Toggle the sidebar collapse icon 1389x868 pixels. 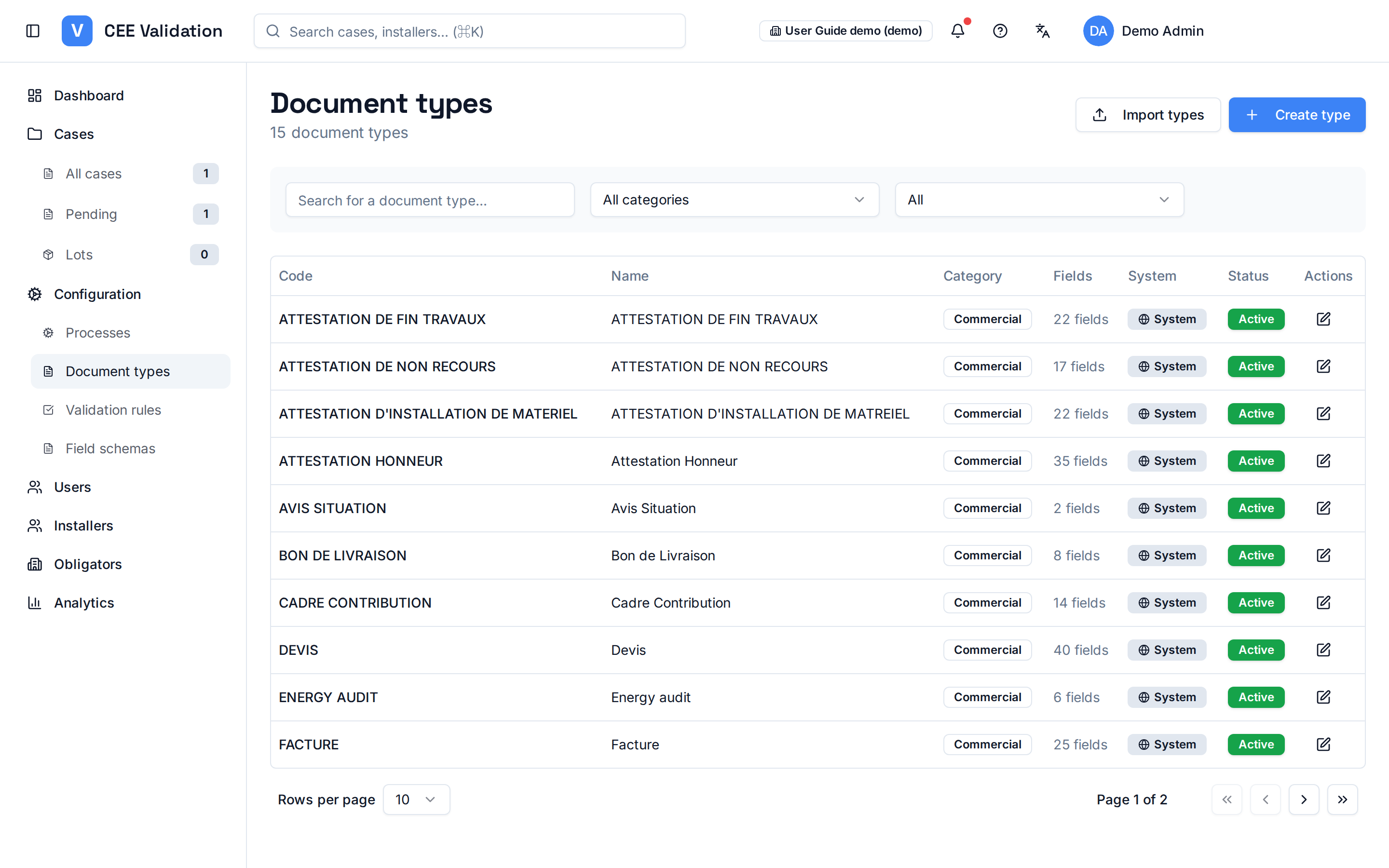tap(33, 31)
